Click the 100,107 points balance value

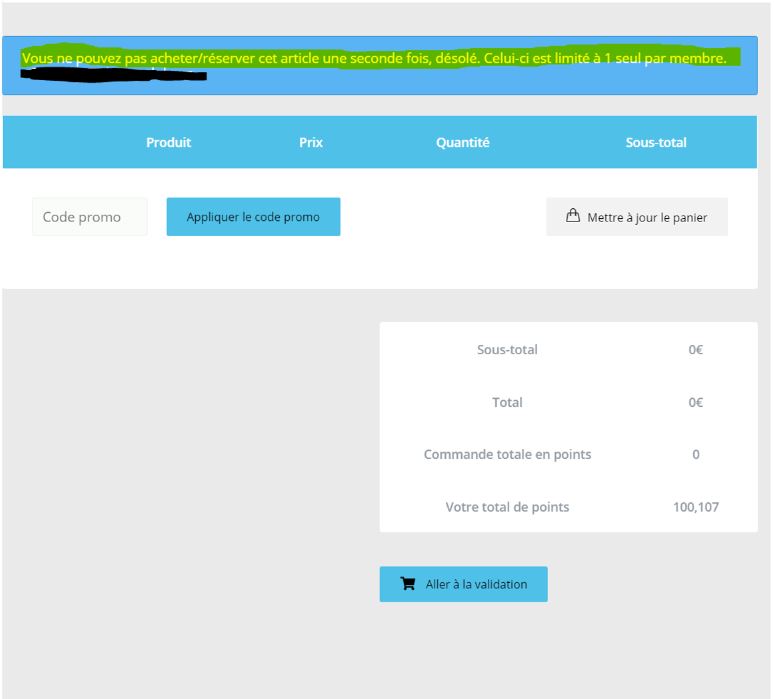point(696,507)
